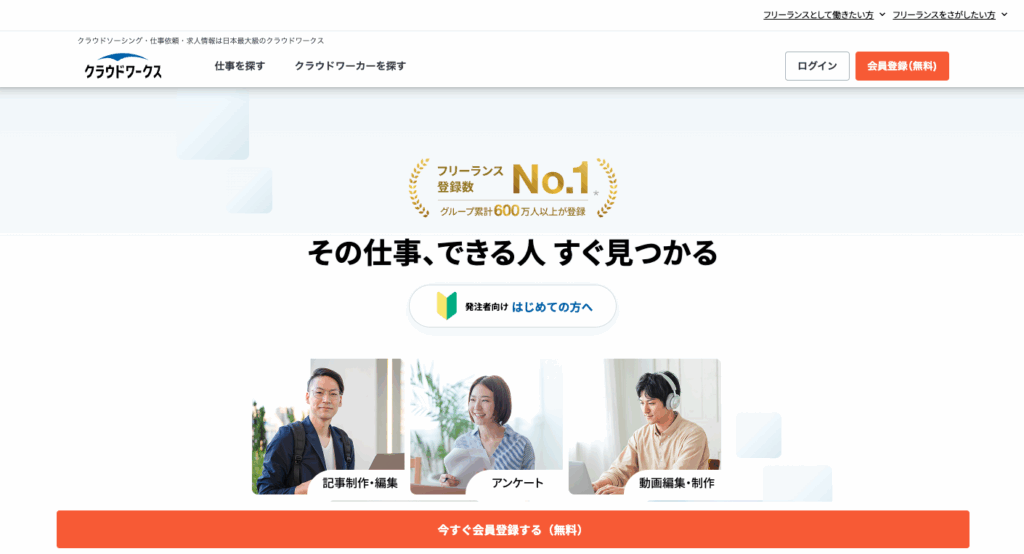
Task: Click the CrowdWorks logo
Action: tap(123, 66)
